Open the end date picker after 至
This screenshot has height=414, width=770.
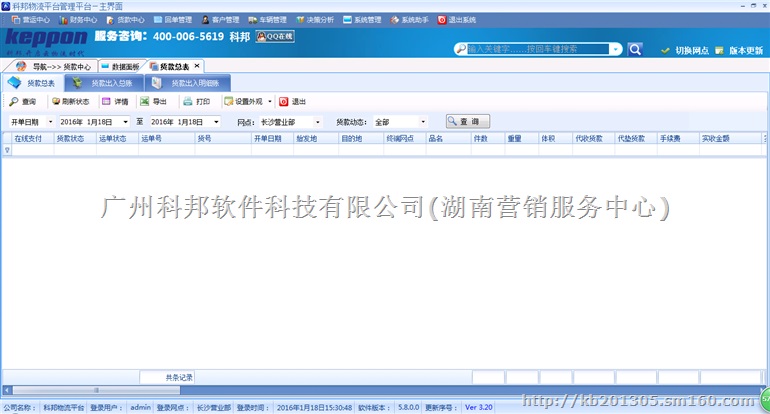(216, 122)
